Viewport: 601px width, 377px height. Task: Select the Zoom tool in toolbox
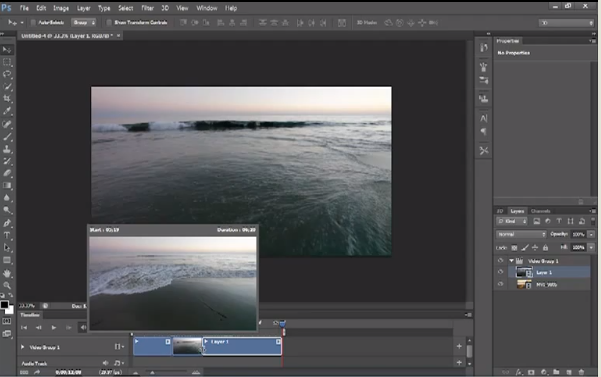point(7,285)
